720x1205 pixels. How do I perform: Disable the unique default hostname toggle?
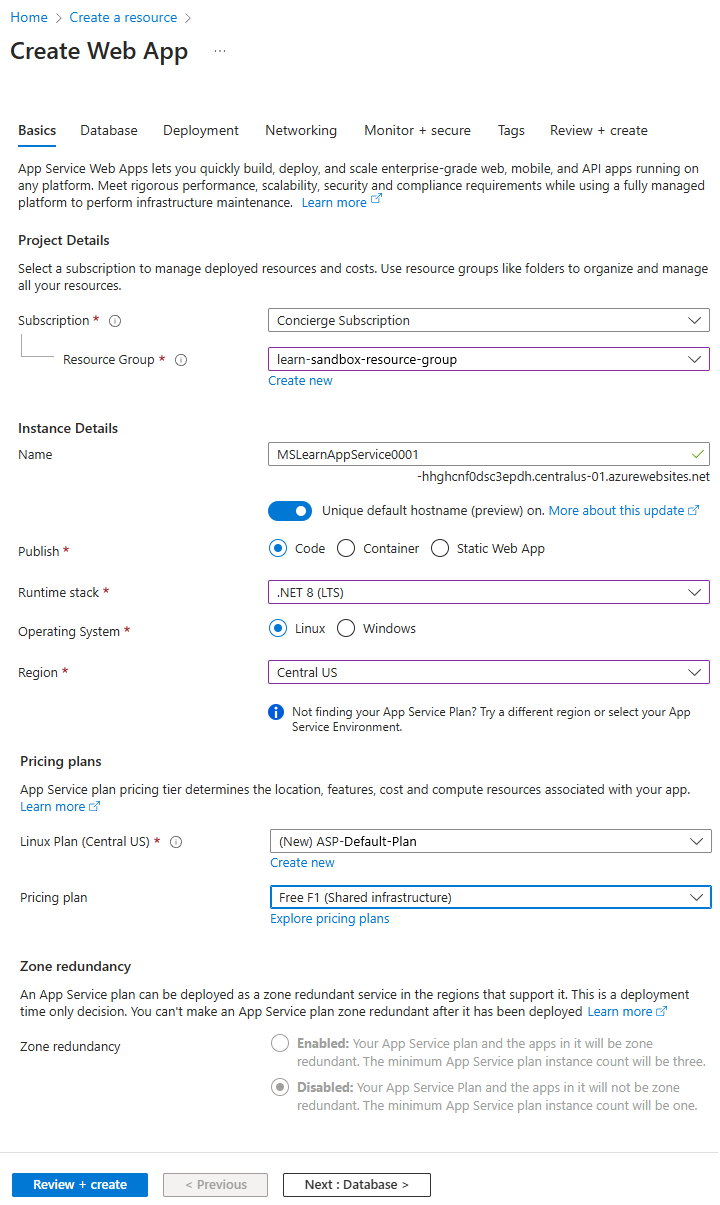[290, 511]
